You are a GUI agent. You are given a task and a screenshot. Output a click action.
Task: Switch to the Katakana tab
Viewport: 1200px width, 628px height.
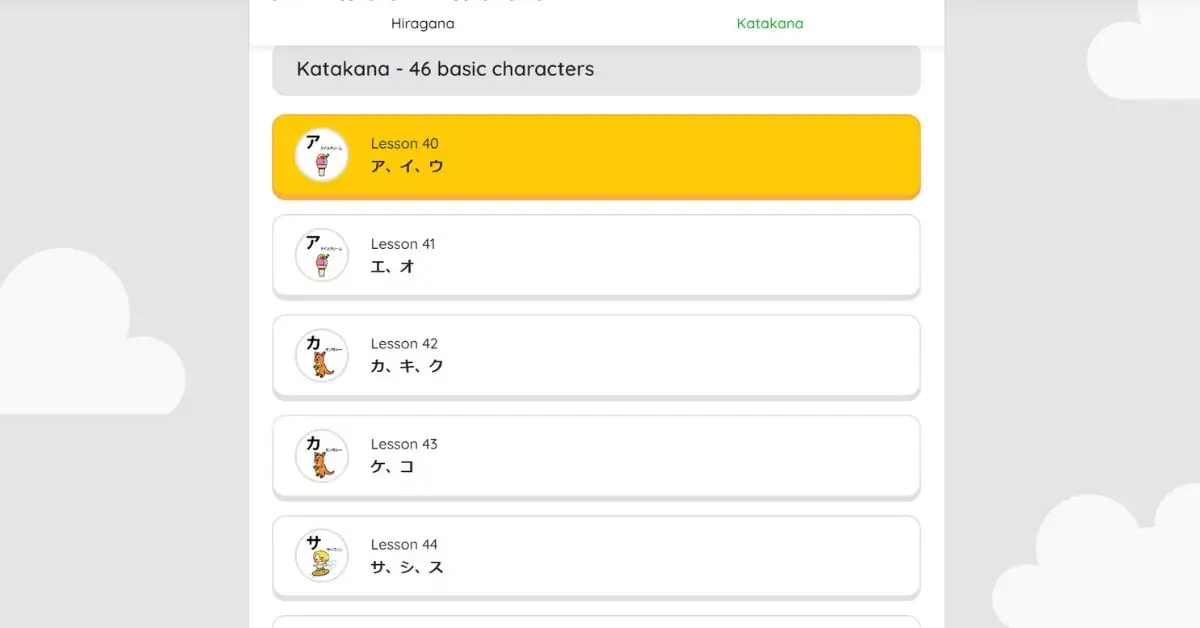pyautogui.click(x=770, y=23)
